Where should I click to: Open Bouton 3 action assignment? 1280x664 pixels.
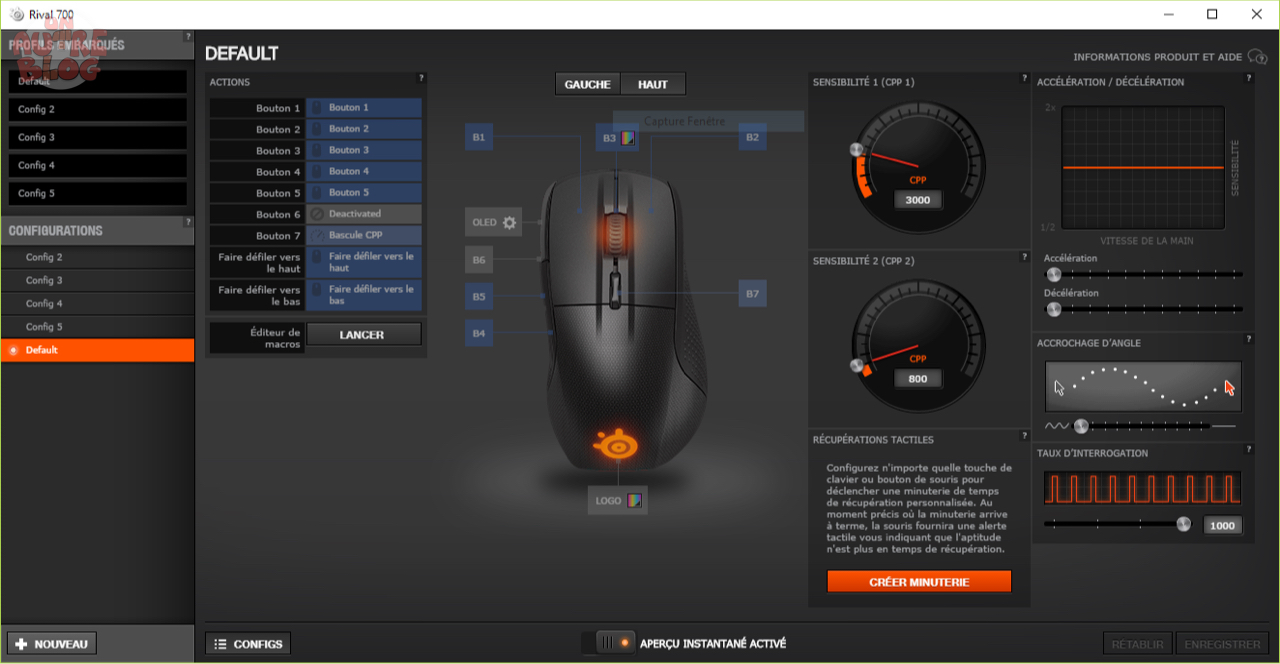click(364, 150)
